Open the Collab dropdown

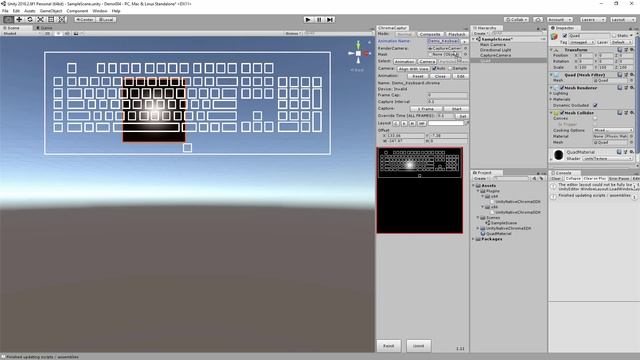pos(517,20)
